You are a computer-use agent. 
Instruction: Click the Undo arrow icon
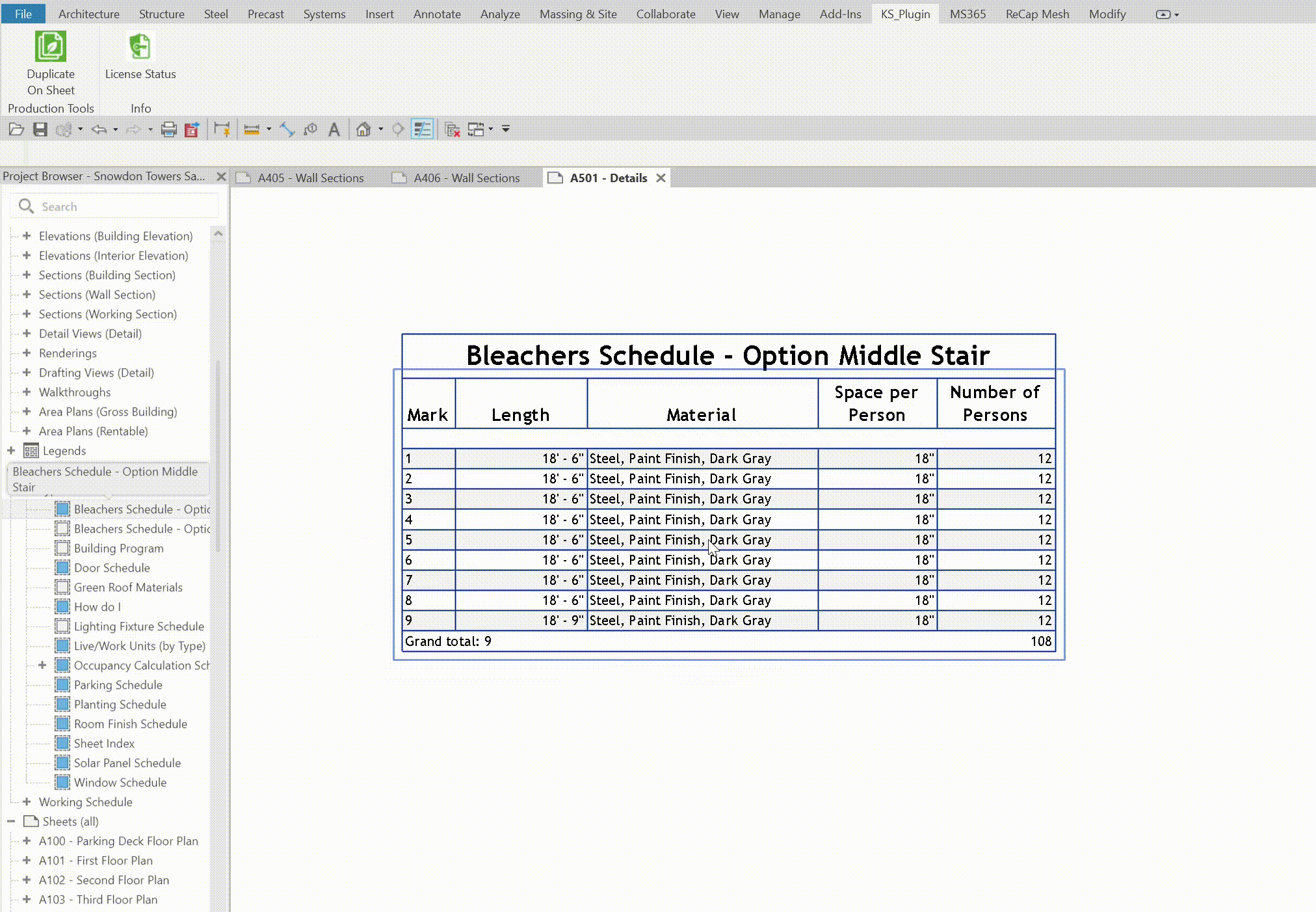99,129
